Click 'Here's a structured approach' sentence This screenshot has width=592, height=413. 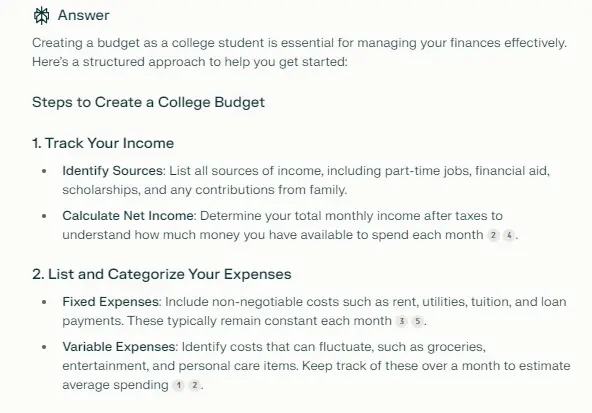point(190,62)
